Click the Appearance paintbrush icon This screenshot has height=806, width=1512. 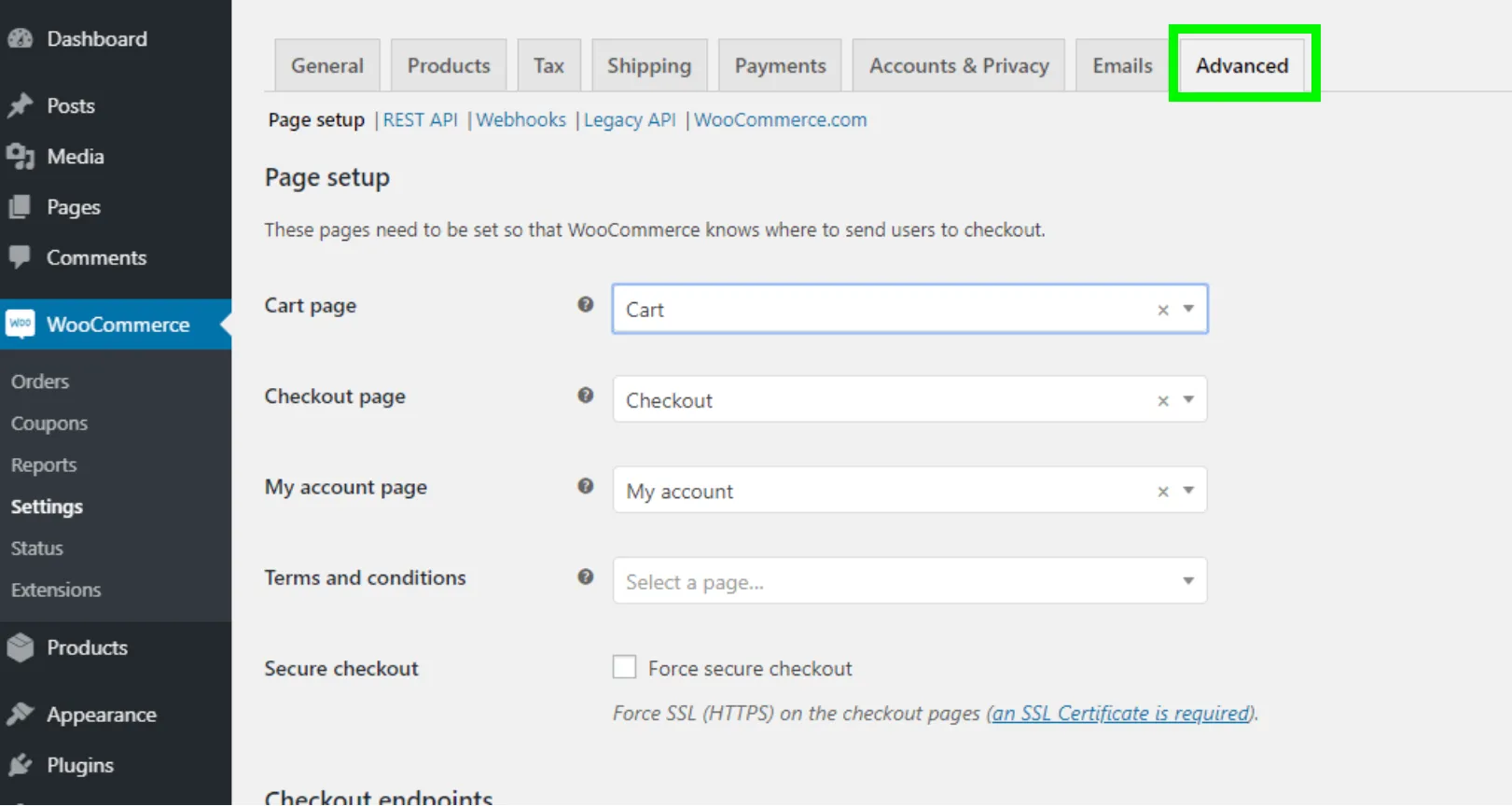coord(20,715)
